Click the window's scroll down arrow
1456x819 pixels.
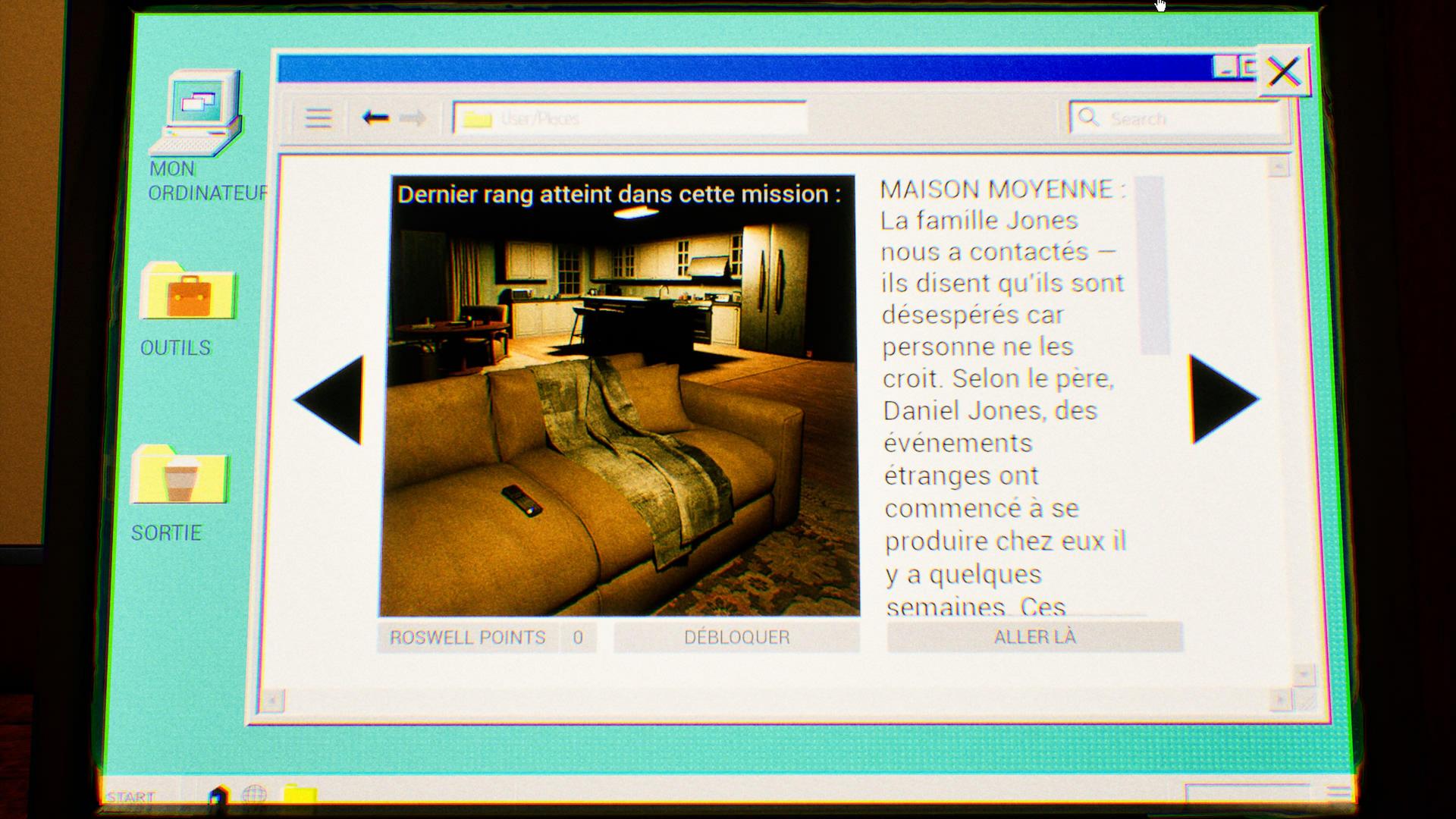click(x=1304, y=673)
